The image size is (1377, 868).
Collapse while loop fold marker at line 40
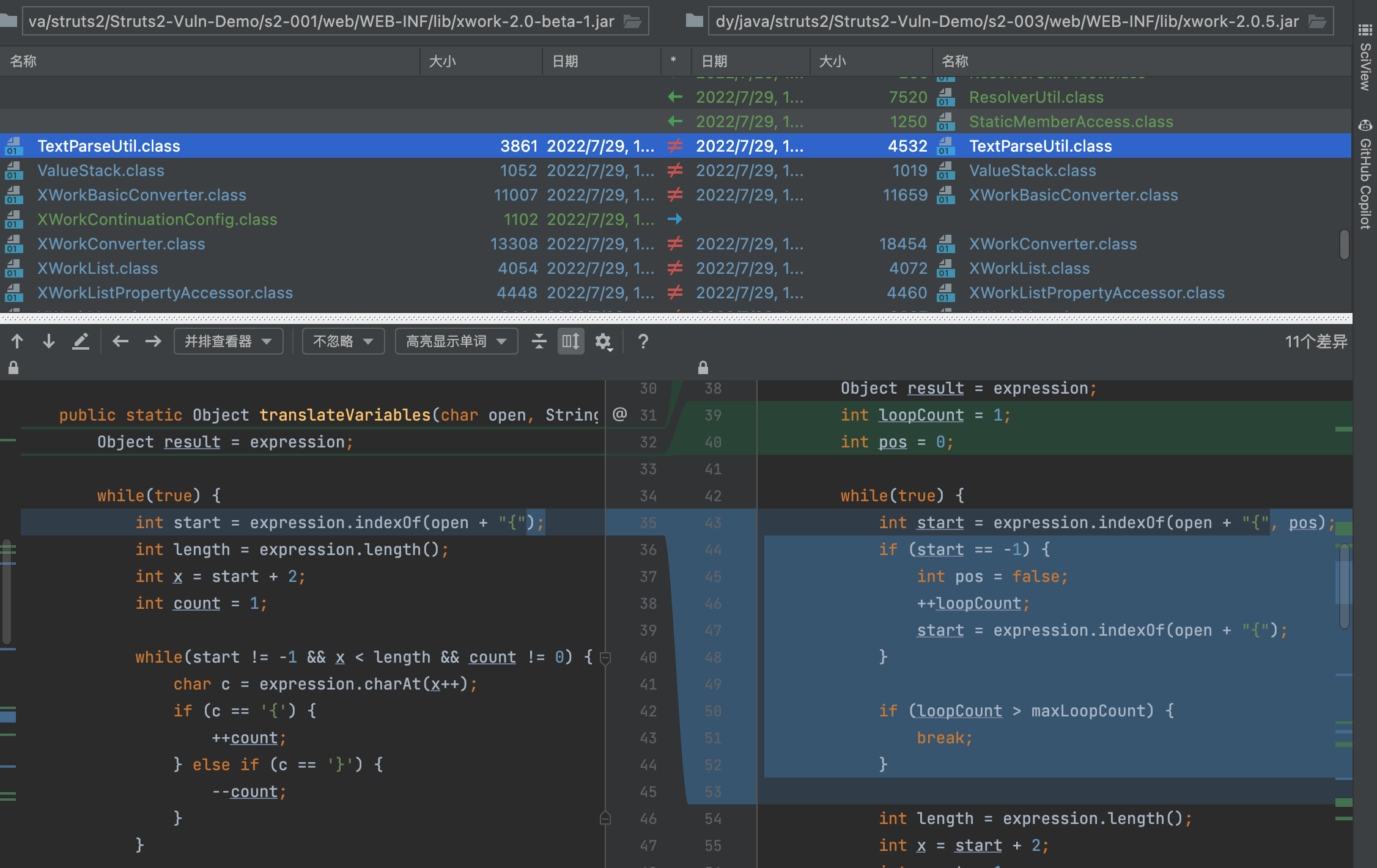click(605, 658)
